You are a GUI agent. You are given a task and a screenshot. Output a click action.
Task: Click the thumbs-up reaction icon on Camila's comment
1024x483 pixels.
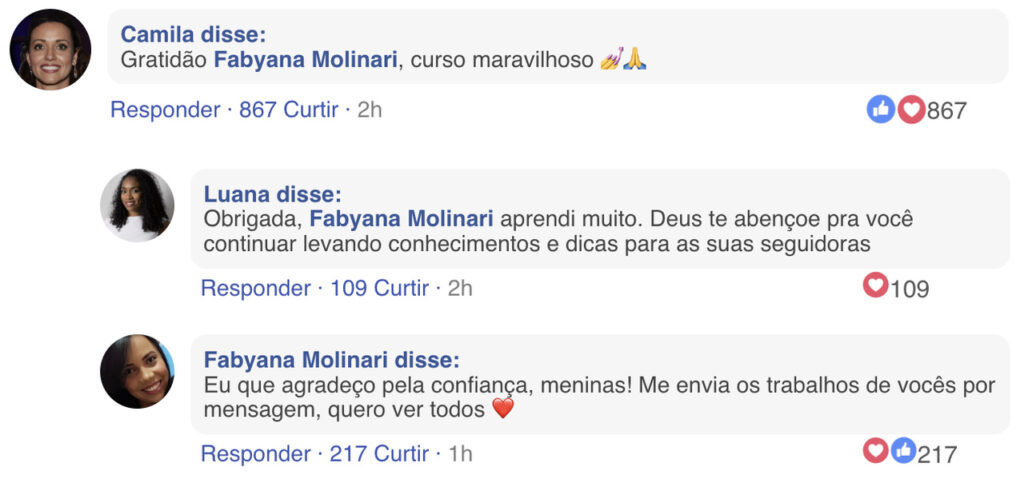(x=881, y=109)
